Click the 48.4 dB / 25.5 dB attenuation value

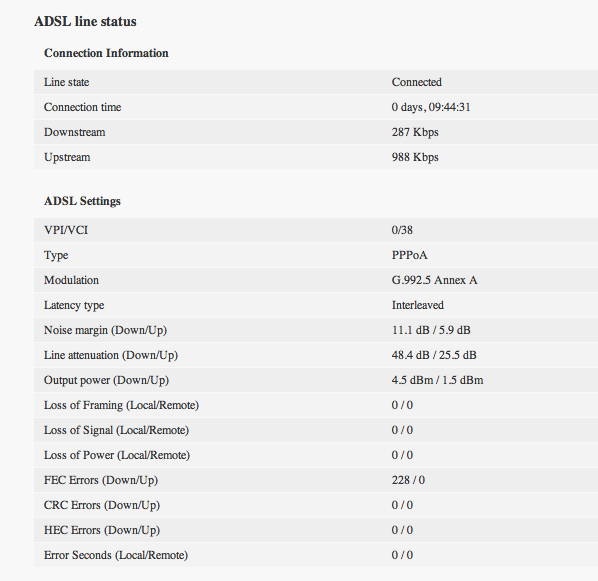pyautogui.click(x=434, y=355)
